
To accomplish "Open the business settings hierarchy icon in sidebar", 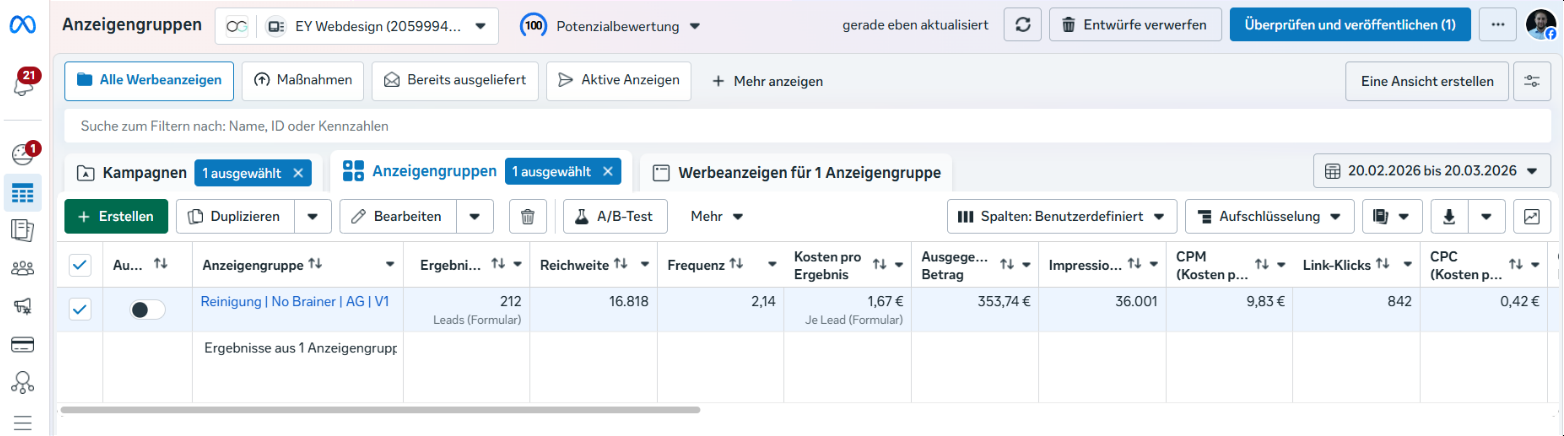I will click(23, 381).
